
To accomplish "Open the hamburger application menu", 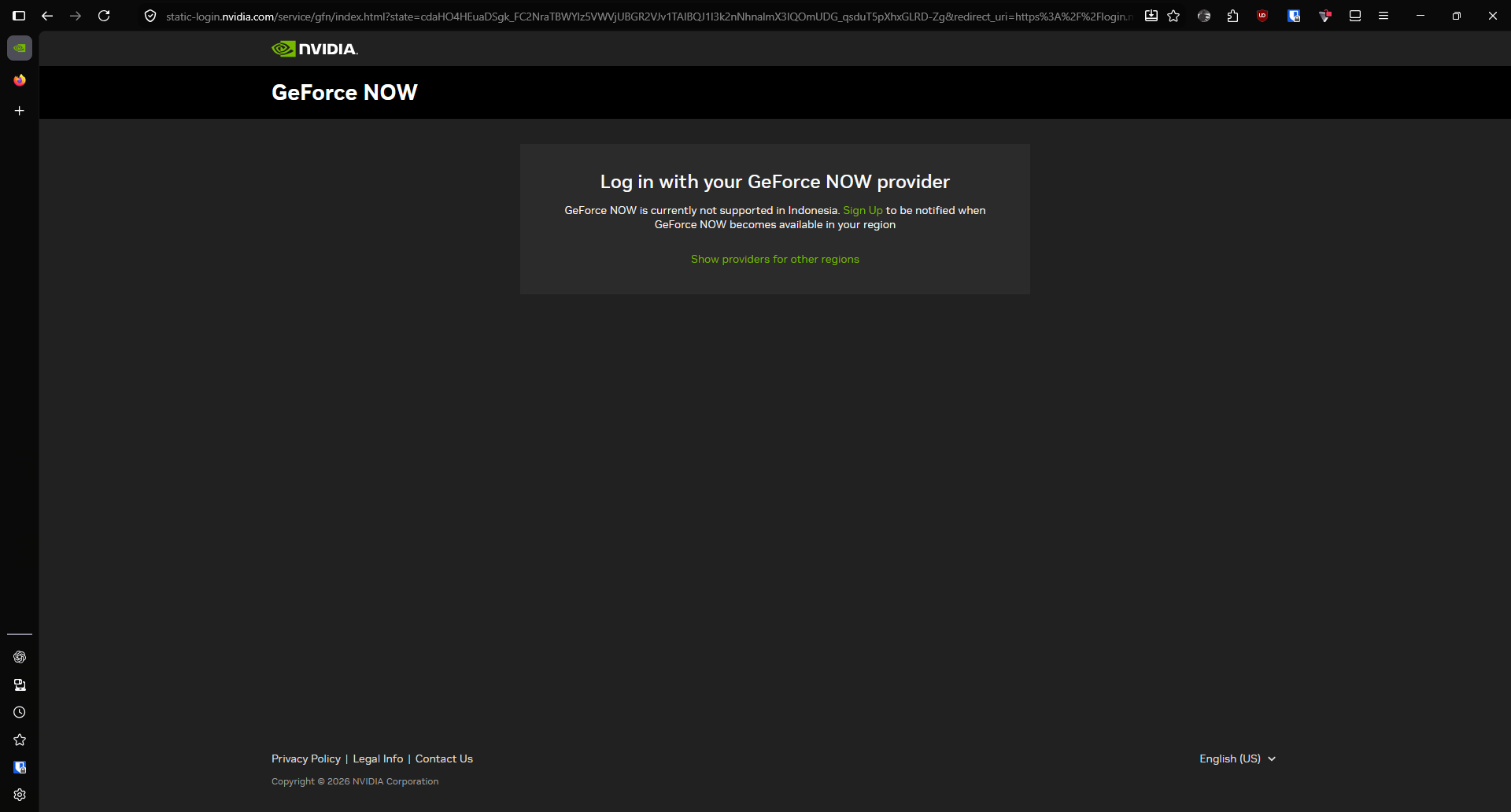I will [1384, 16].
